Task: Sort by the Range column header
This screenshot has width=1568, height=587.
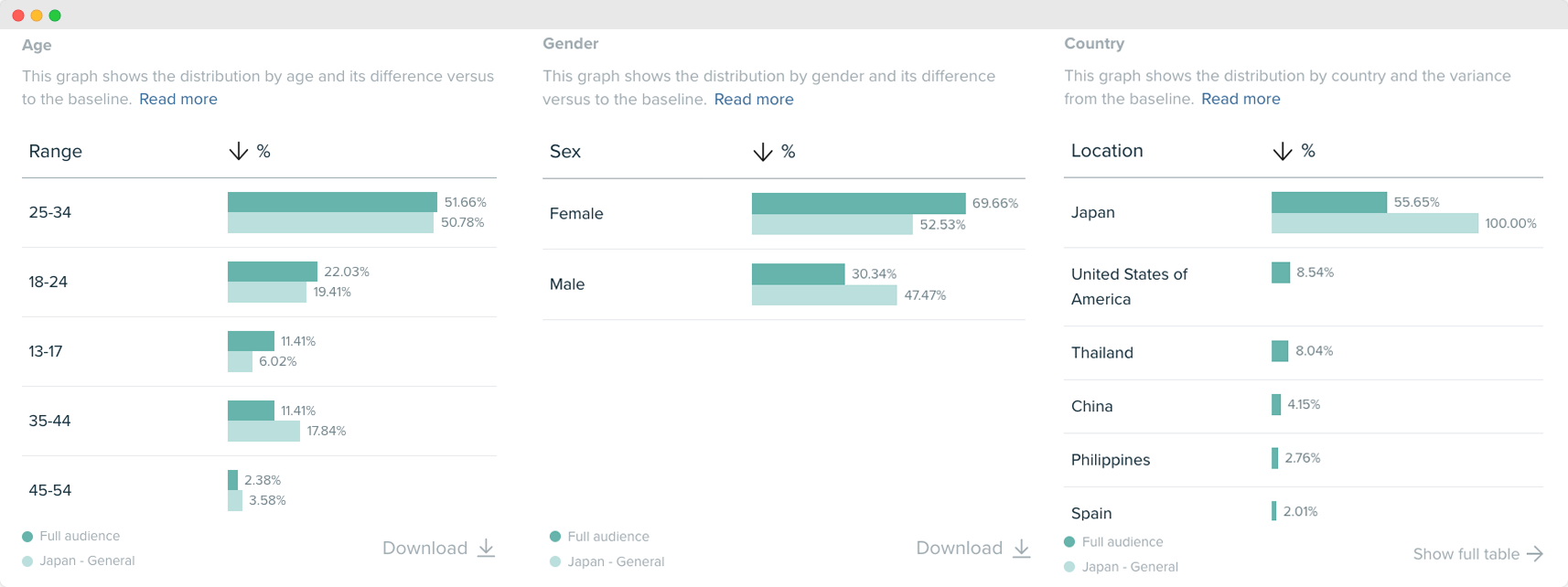Action: point(56,152)
